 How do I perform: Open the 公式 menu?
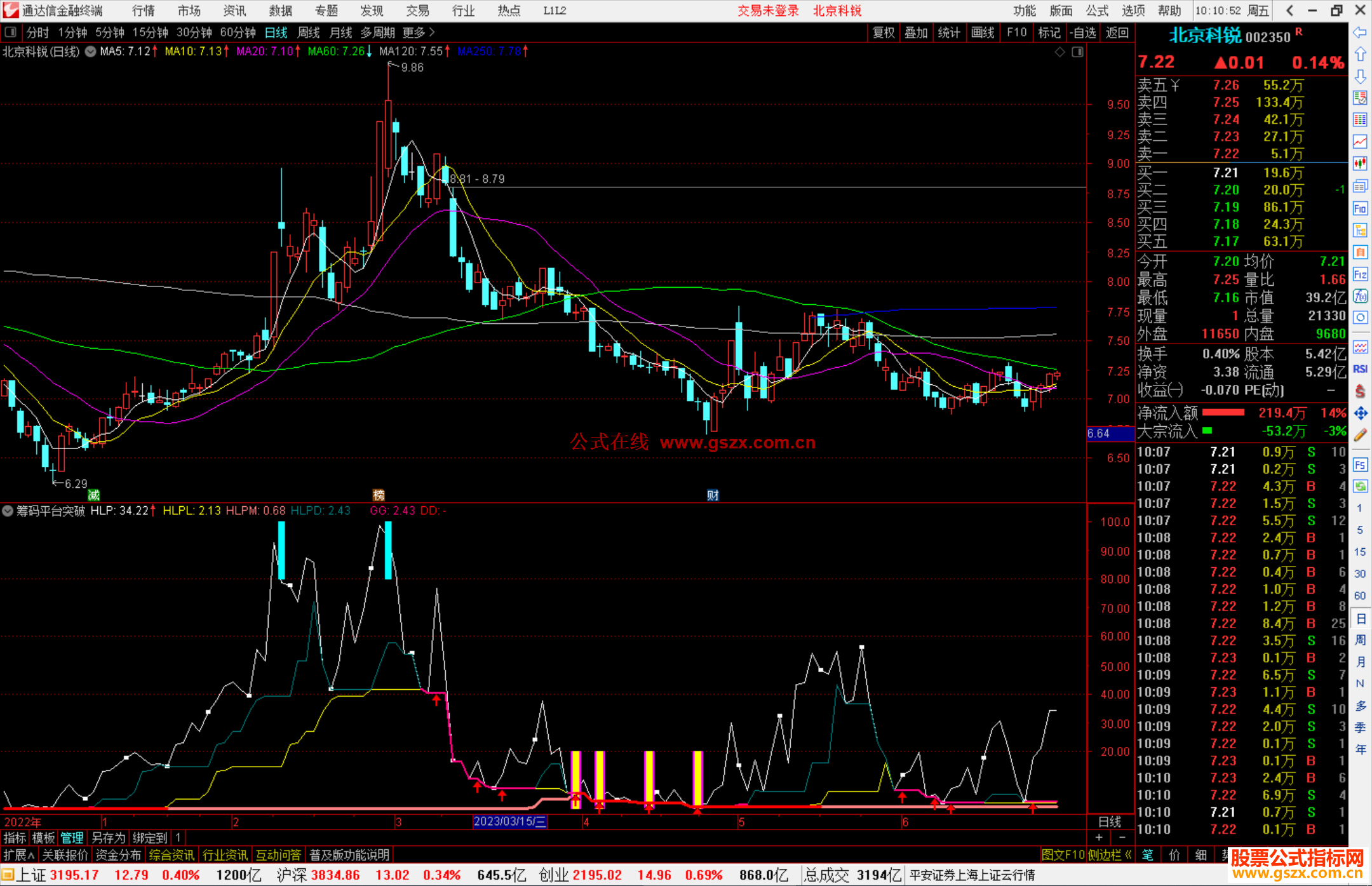(1097, 10)
